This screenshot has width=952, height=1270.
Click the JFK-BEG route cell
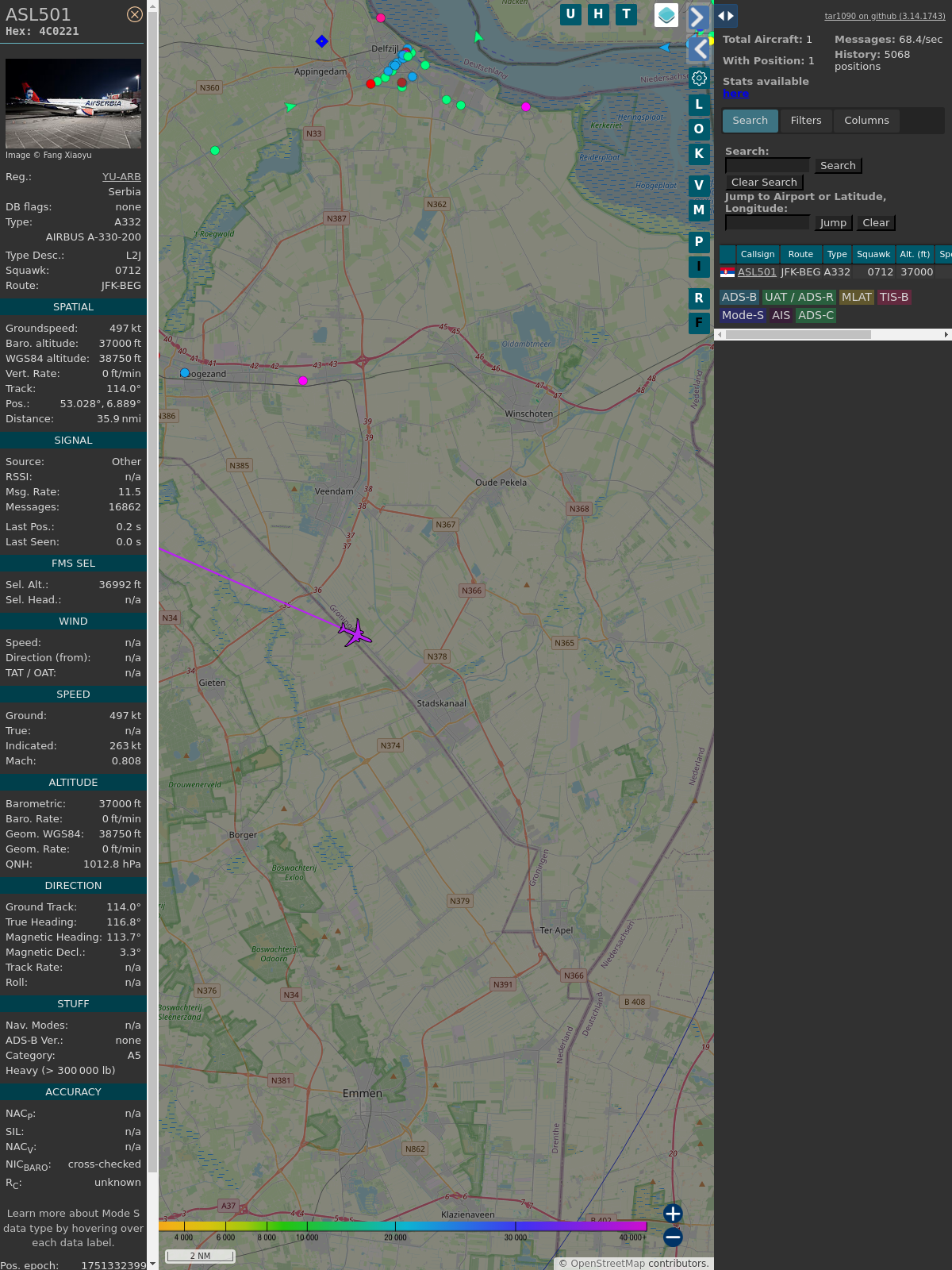coord(800,272)
